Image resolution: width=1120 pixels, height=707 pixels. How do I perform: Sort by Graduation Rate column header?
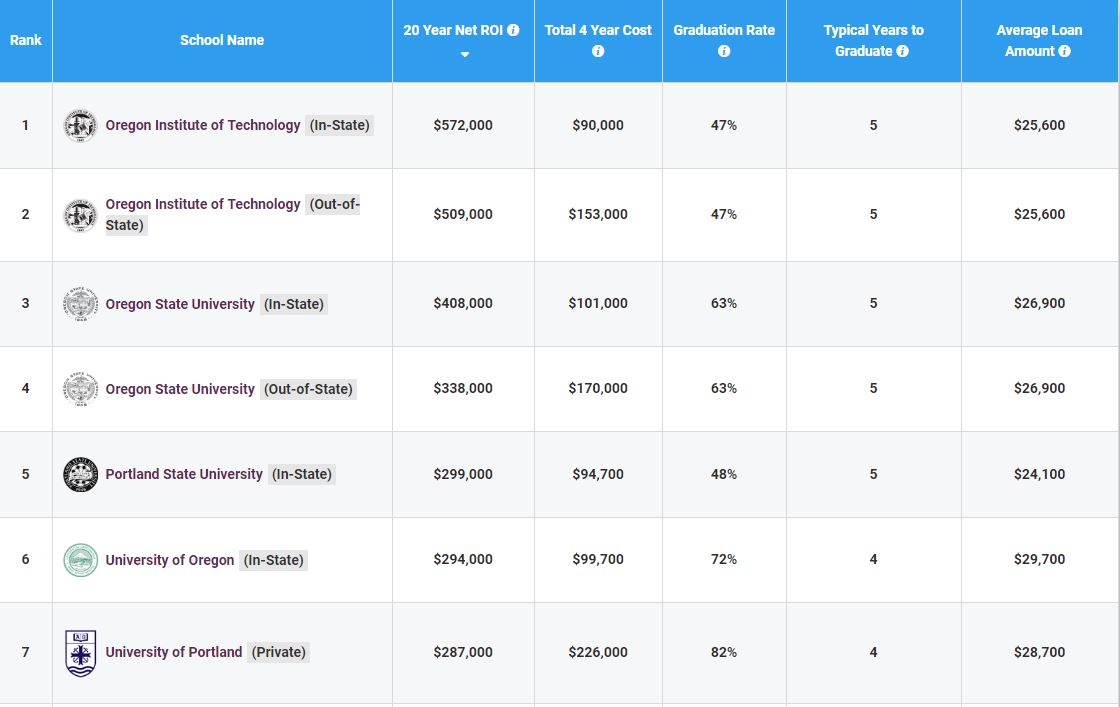coord(724,30)
